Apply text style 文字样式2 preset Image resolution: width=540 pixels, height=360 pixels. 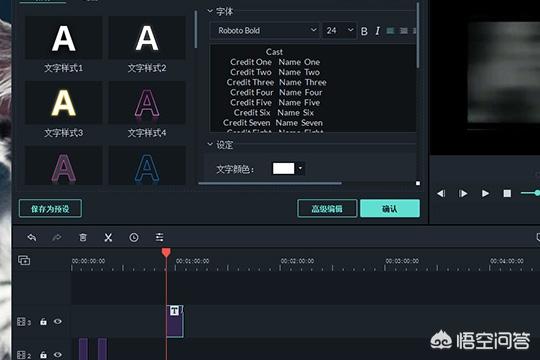pos(147,38)
